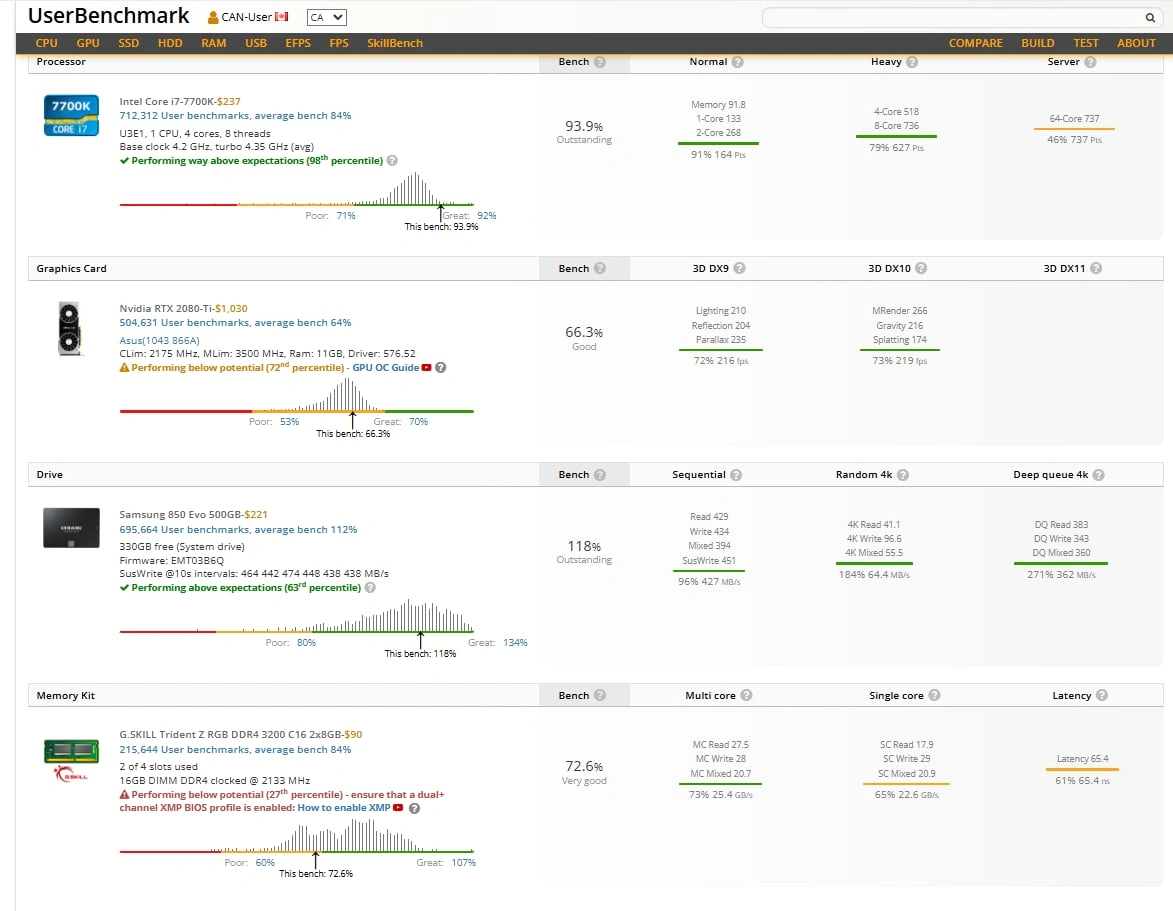Click the search magnifier icon
This screenshot has width=1173, height=911.
point(1150,17)
